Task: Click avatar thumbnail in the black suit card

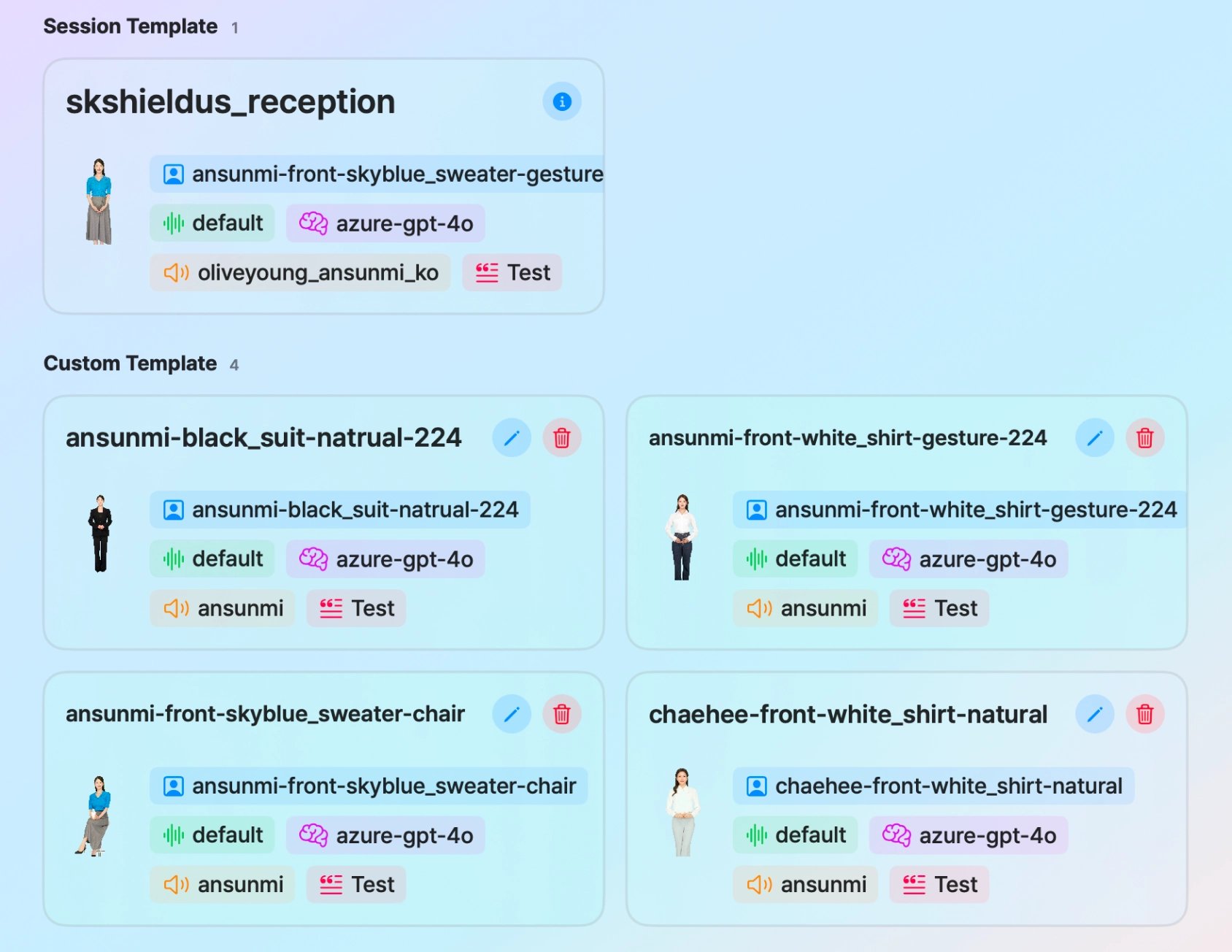Action: 100,534
